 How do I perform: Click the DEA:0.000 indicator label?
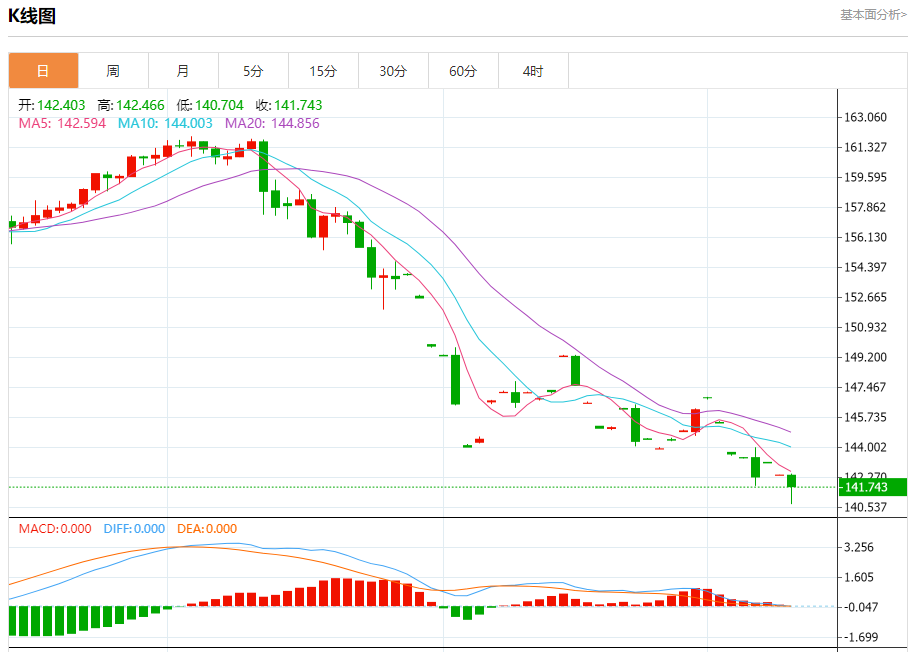coord(207,529)
